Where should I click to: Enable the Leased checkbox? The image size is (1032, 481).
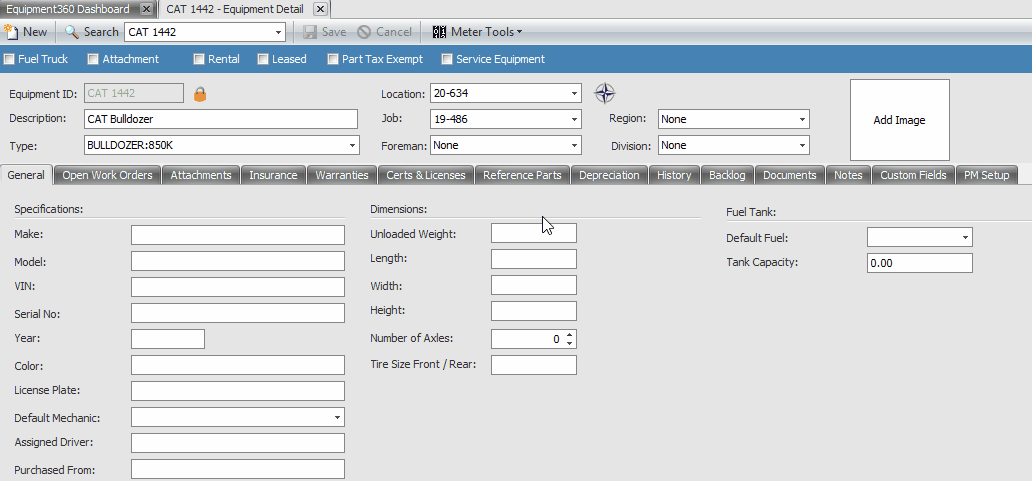coord(263,59)
